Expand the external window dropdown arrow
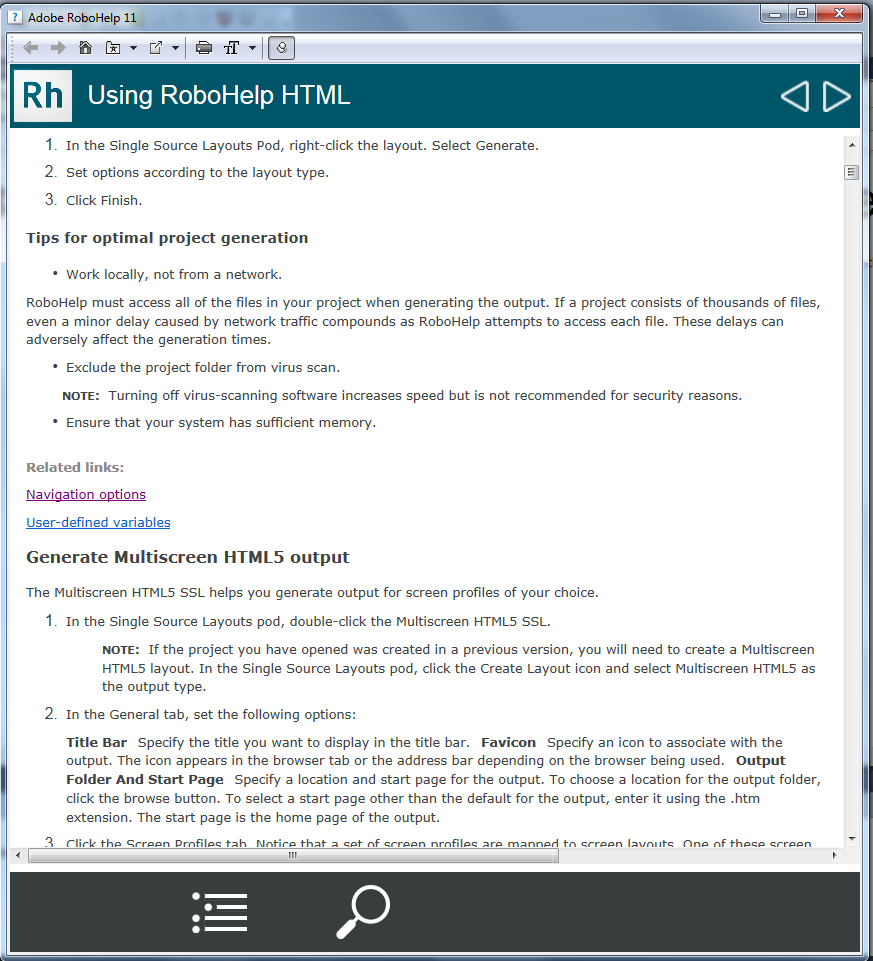The image size is (873, 961). coord(175,48)
